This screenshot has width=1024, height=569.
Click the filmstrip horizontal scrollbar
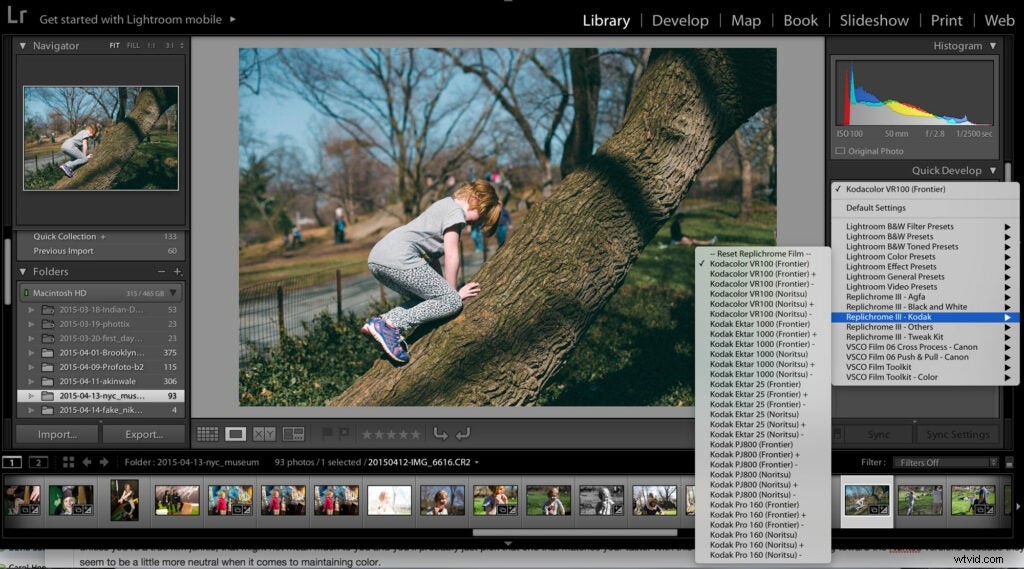575,532
